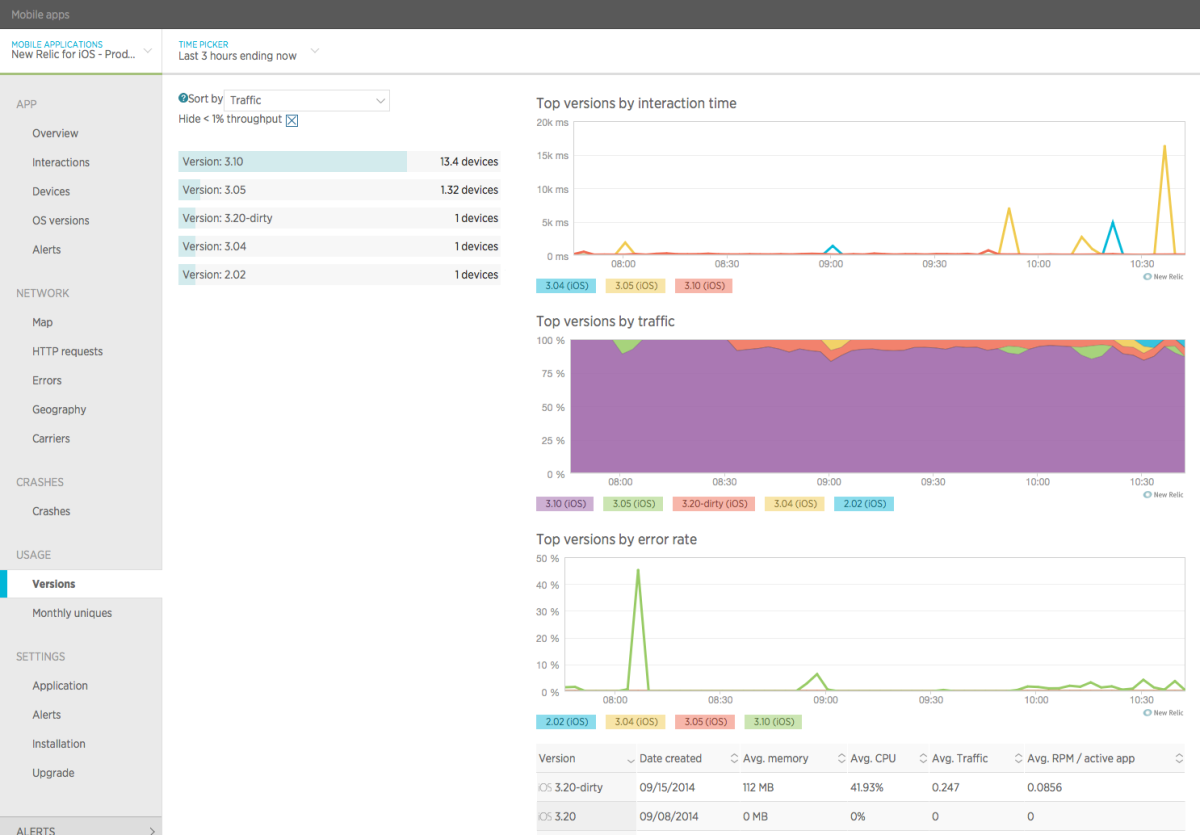Screen dimensions: 1200x835
Task: Navigate to OS versions
Action: (60, 220)
